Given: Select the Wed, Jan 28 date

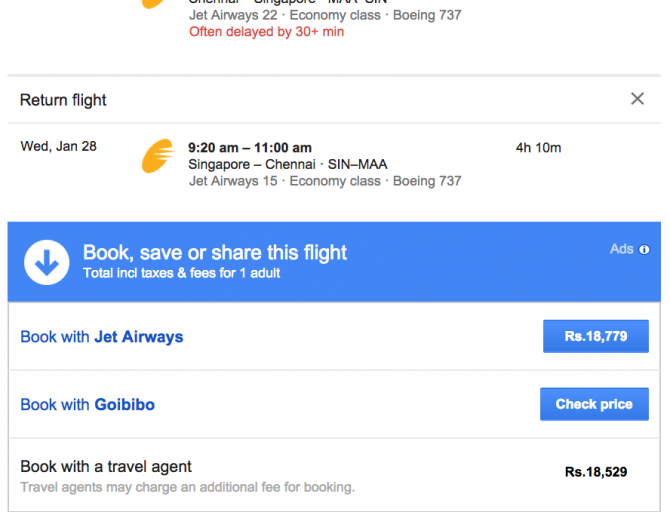Looking at the screenshot, I should [x=59, y=147].
